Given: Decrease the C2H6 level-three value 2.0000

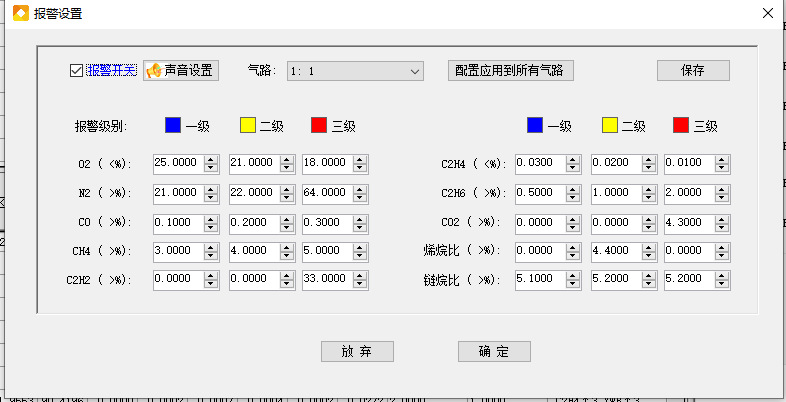Looking at the screenshot, I should (722, 199).
